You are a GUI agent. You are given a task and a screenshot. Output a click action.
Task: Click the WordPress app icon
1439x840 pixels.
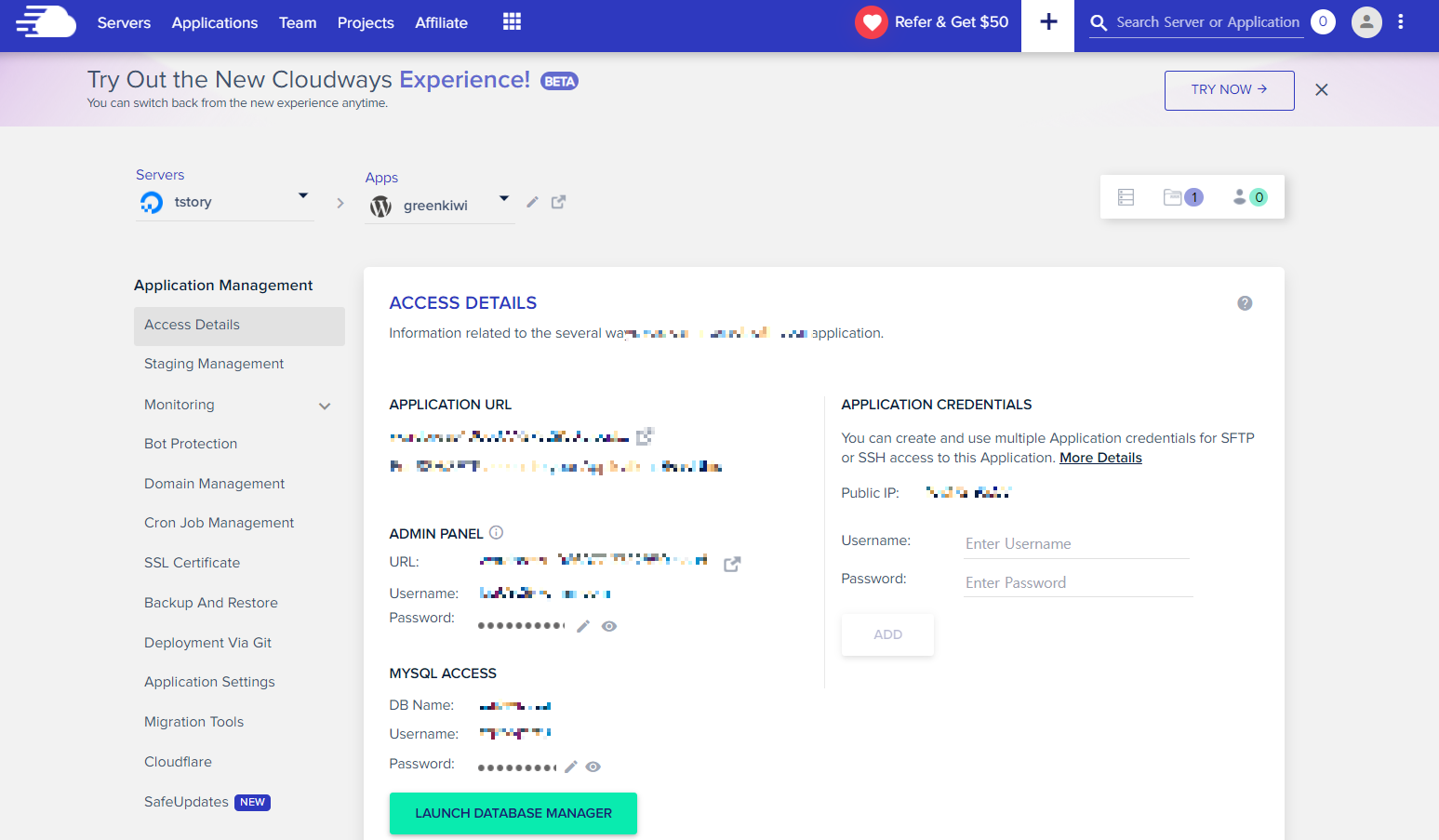click(x=380, y=206)
